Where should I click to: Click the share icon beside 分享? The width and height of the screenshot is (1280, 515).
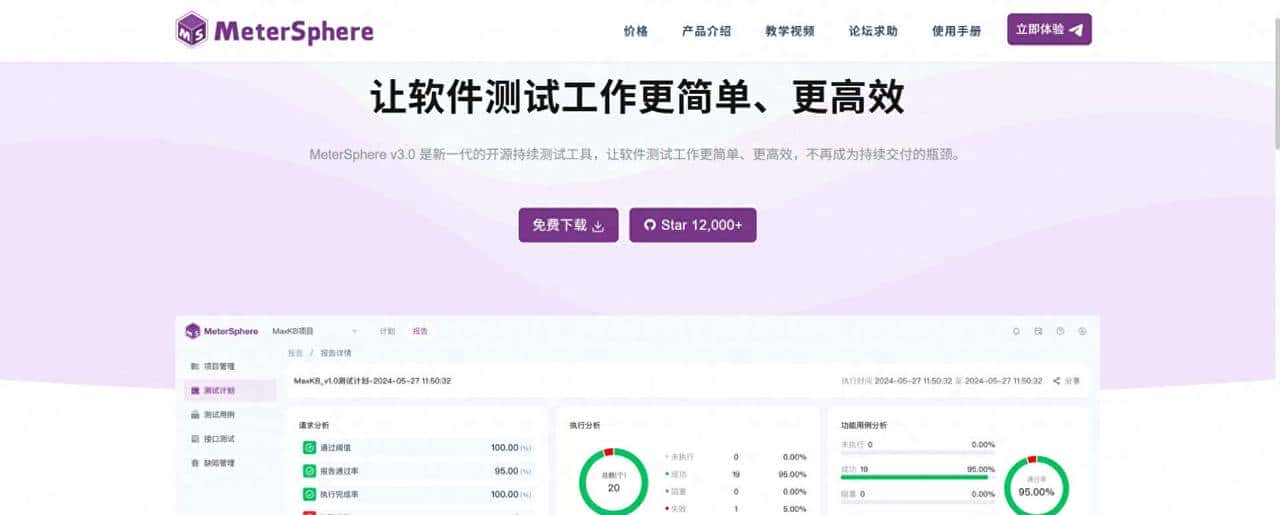(x=1057, y=381)
